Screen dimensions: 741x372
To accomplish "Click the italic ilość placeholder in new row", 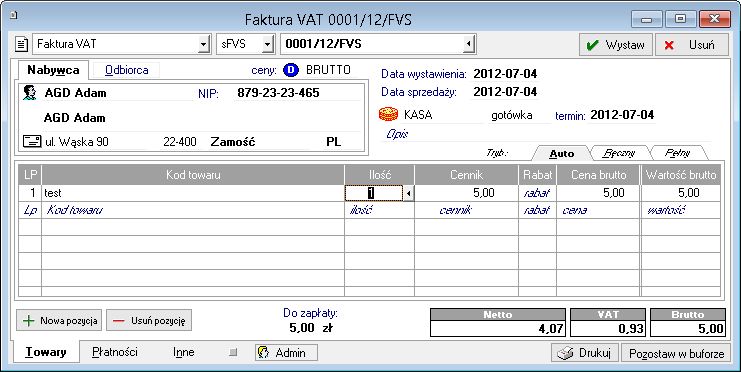I will (361, 210).
